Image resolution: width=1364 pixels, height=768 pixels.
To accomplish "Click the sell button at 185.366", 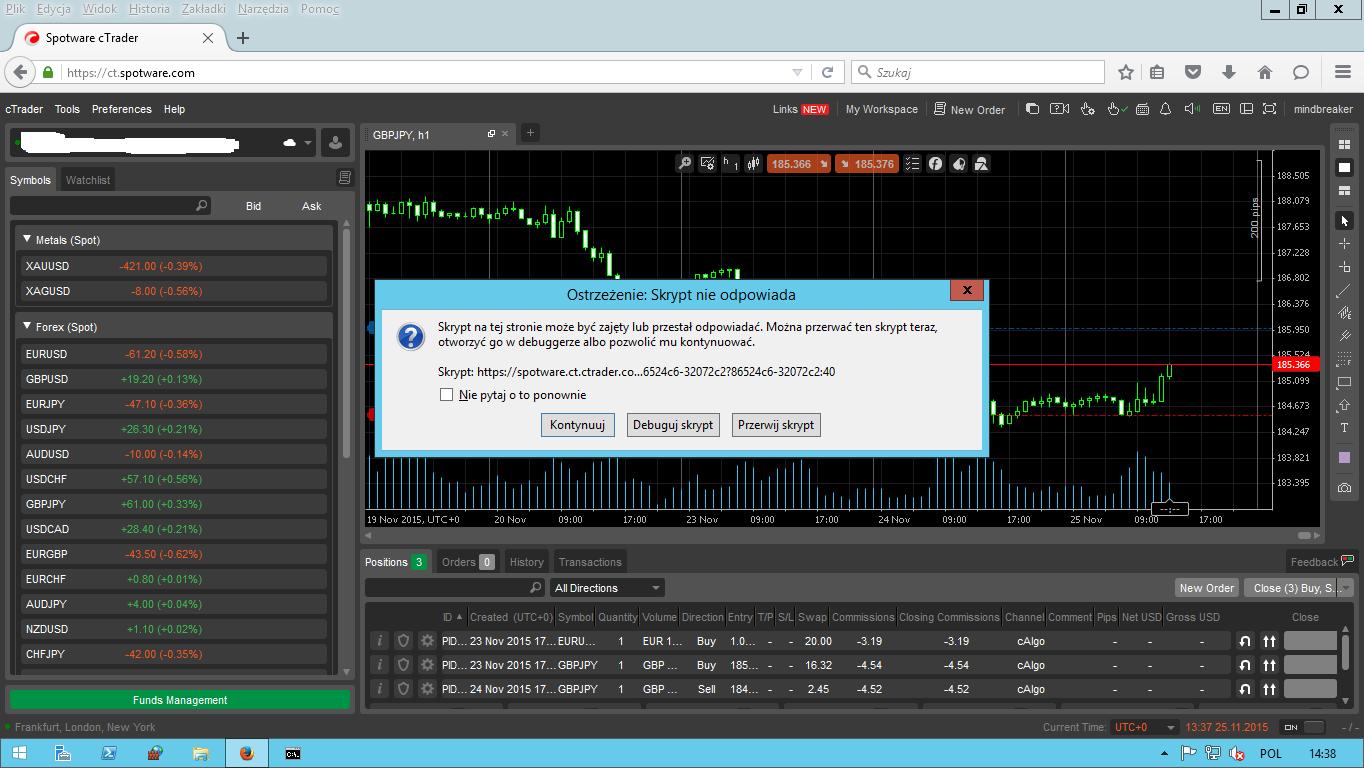I will [x=798, y=163].
